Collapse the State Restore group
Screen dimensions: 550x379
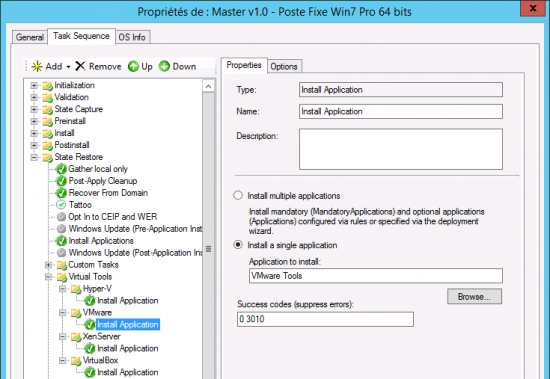click(x=34, y=157)
